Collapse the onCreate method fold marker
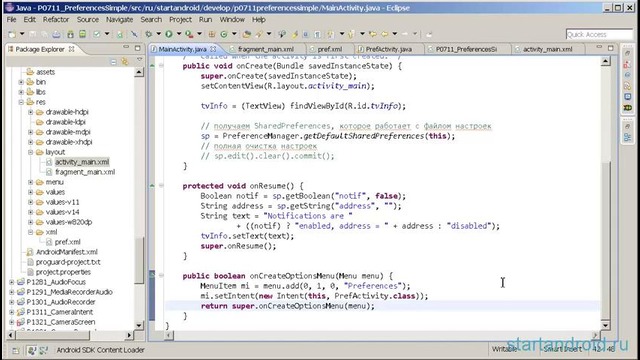The width and height of the screenshot is (640, 360). point(161,66)
